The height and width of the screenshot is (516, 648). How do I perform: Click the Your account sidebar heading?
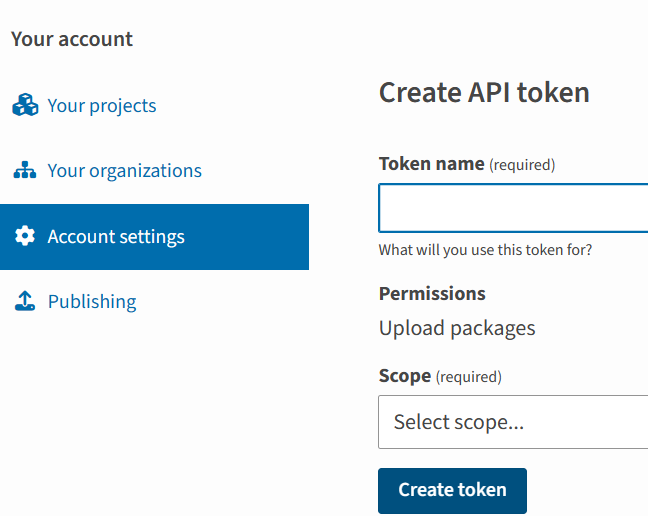(72, 39)
